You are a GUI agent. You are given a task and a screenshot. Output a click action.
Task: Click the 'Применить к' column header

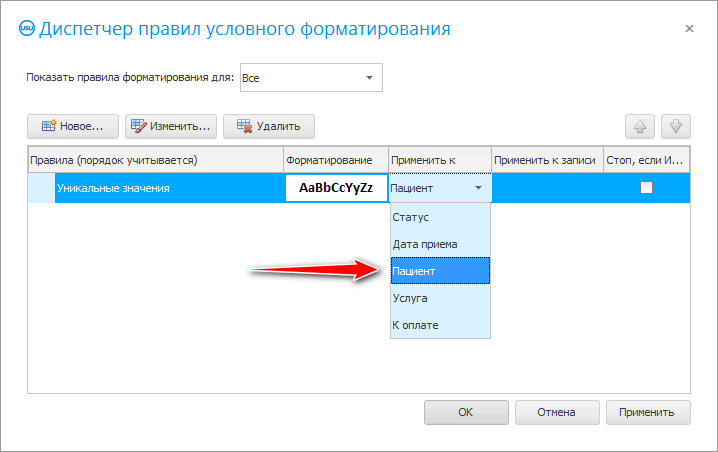pos(440,160)
